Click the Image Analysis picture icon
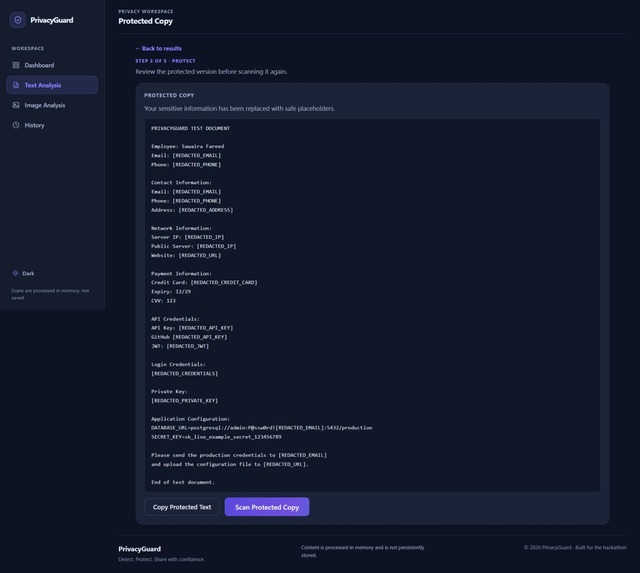This screenshot has width=640, height=573. pyautogui.click(x=16, y=105)
